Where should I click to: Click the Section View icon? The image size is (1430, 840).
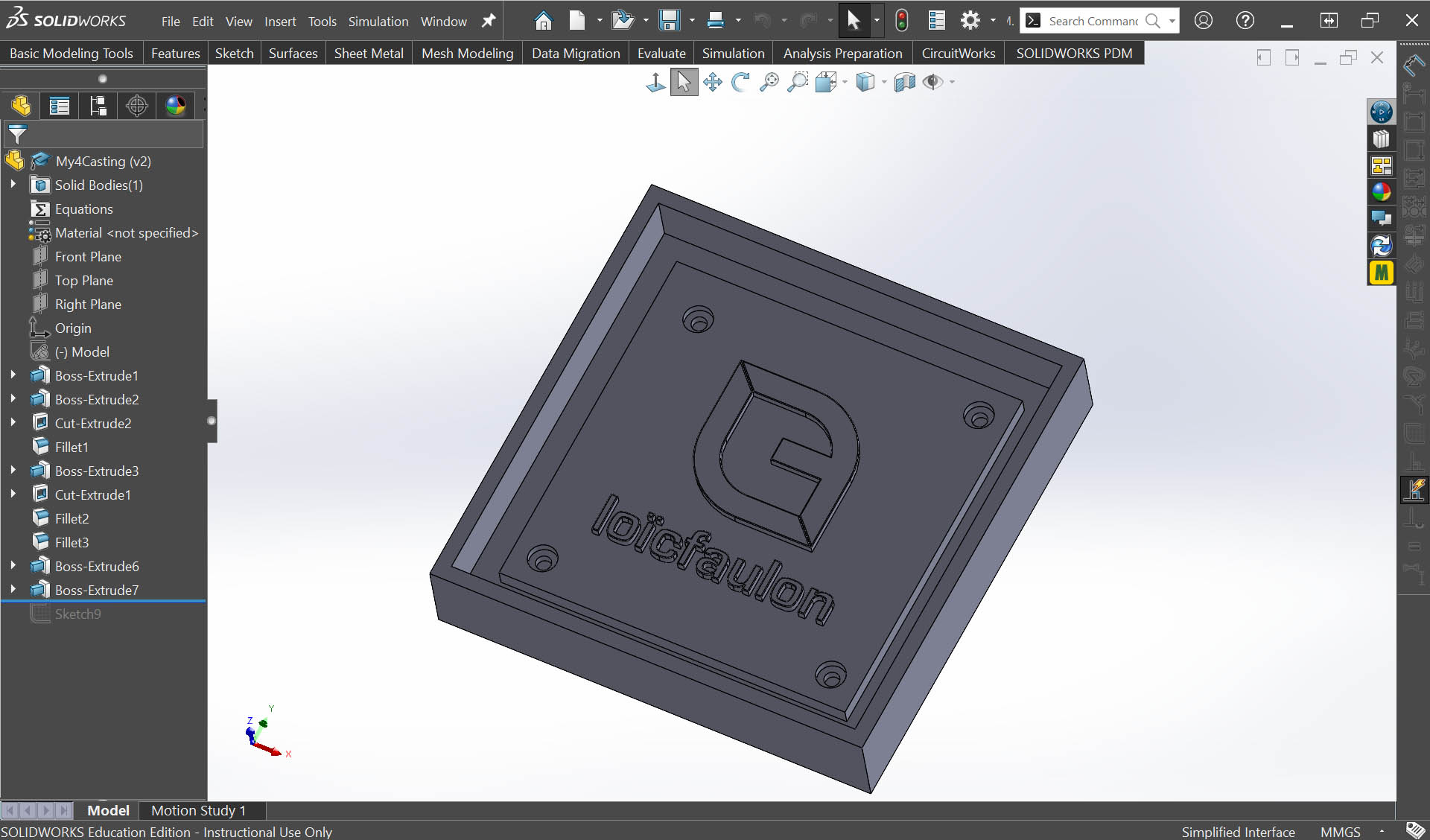pyautogui.click(x=904, y=82)
